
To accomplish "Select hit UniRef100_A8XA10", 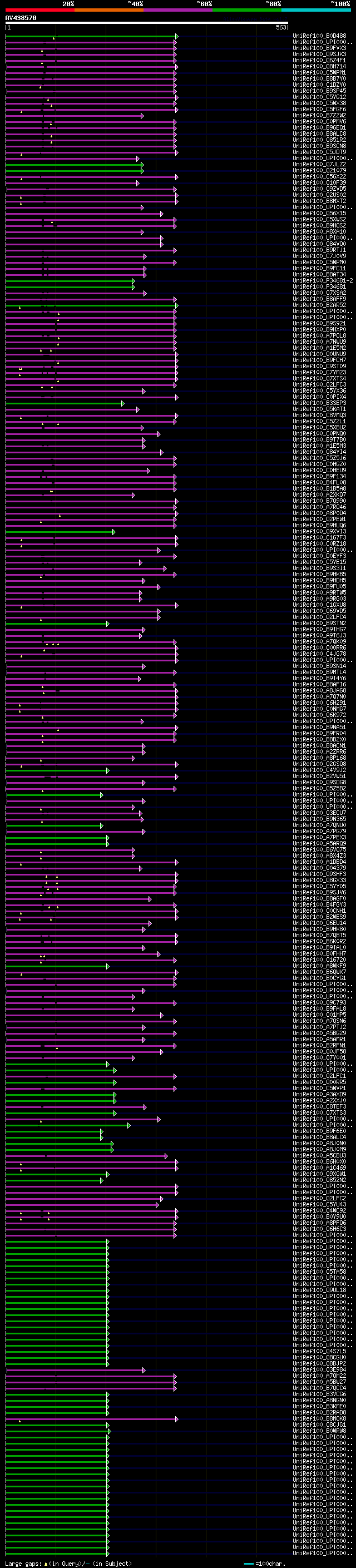I will point(319,232).
